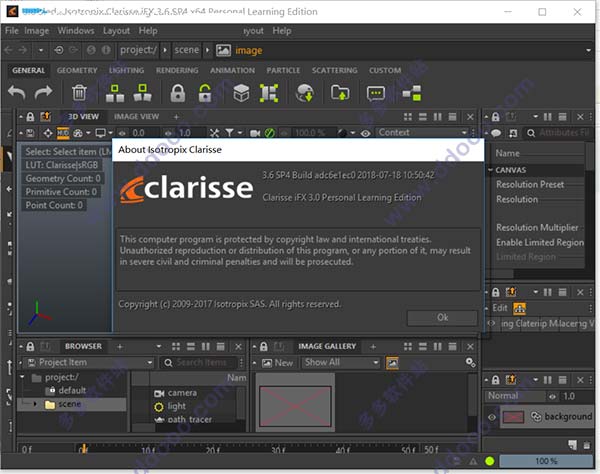Click the globe with download arrow icon
The image size is (600, 474).
[x=306, y=93]
